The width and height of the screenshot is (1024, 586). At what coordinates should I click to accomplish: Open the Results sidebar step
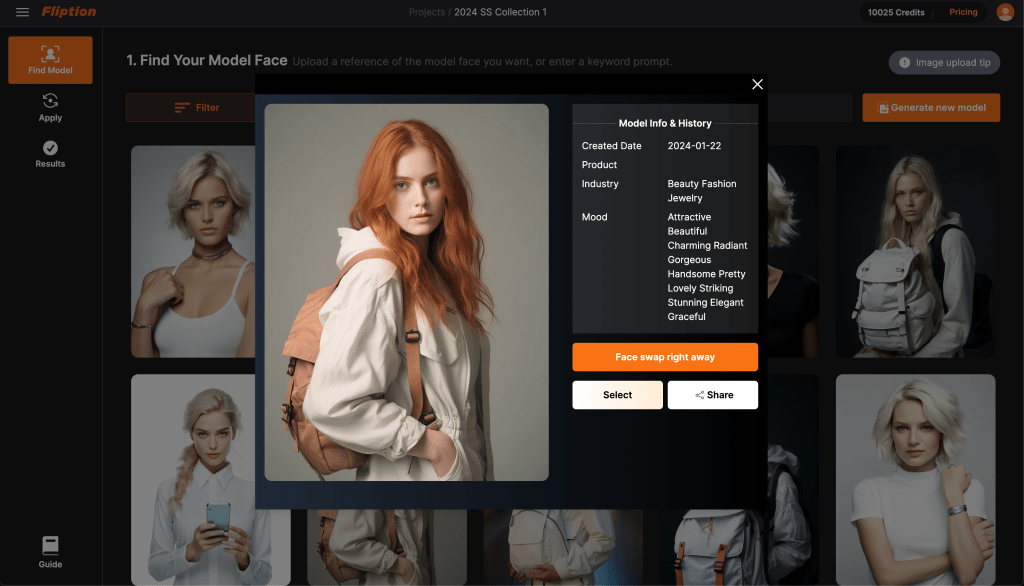click(x=50, y=154)
